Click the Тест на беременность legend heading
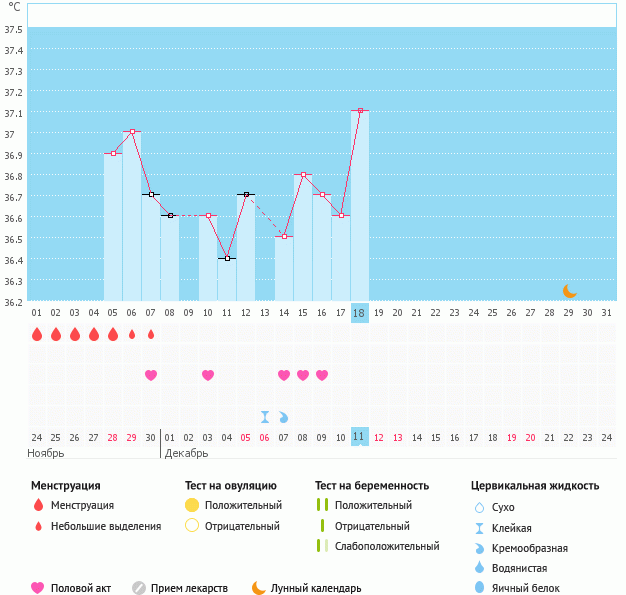This screenshot has width=626, height=595. click(372, 486)
